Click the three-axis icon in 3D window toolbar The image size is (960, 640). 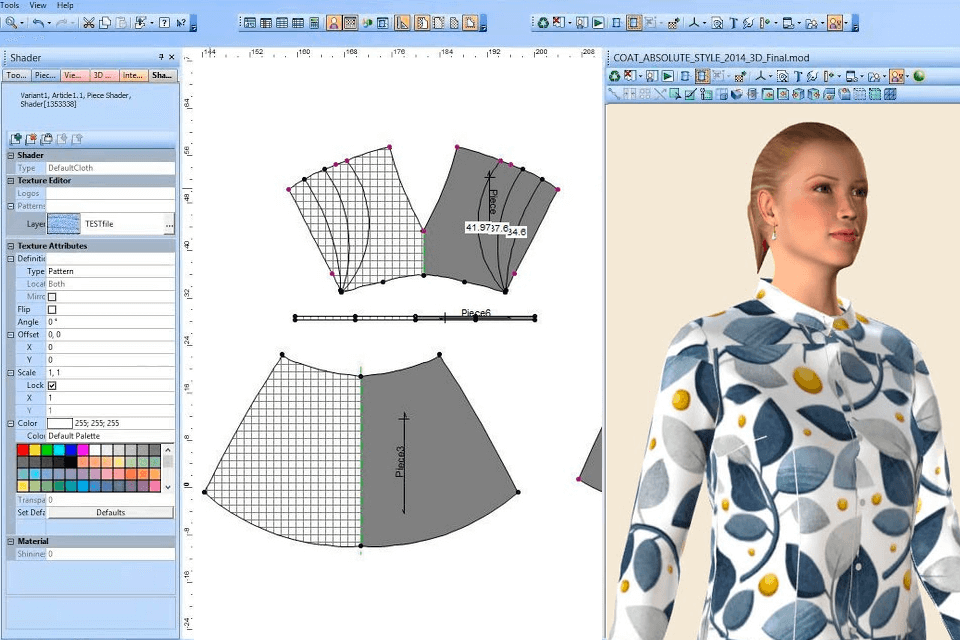(x=760, y=76)
